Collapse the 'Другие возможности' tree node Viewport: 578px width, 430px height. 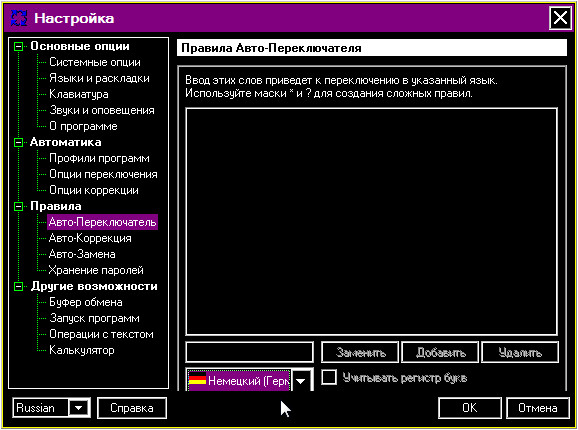18,286
